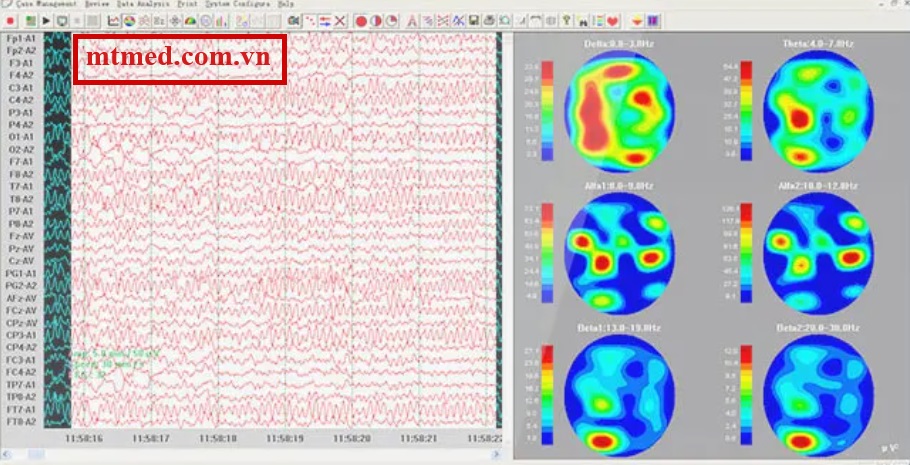
Task: Click the 11:58:17 time marker
Action: point(150,439)
